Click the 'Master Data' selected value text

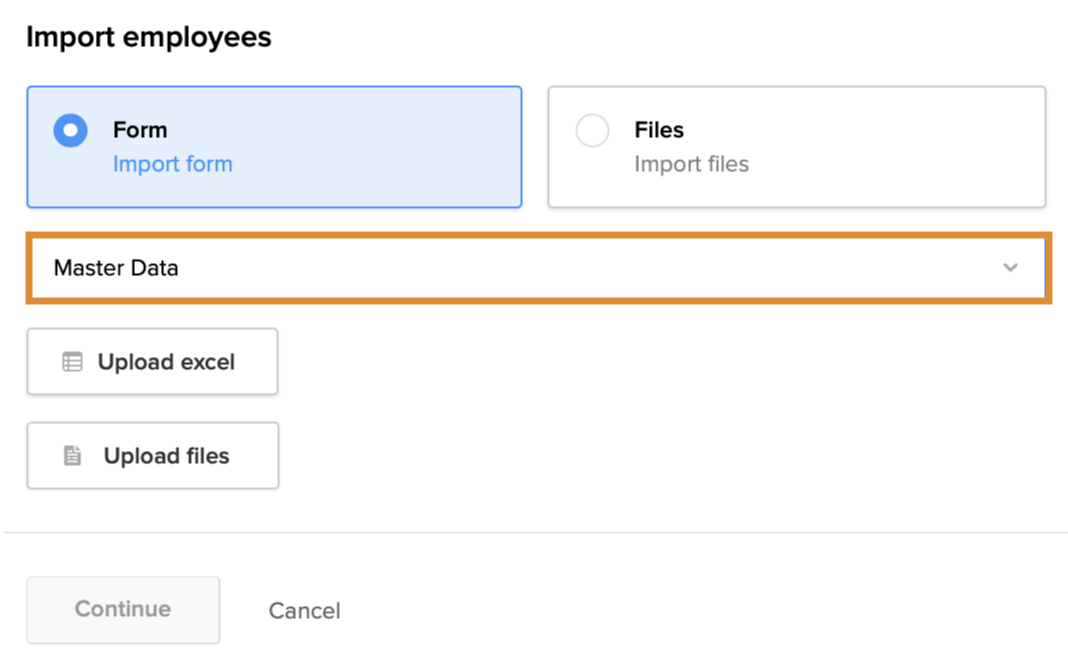pyautogui.click(x=116, y=268)
